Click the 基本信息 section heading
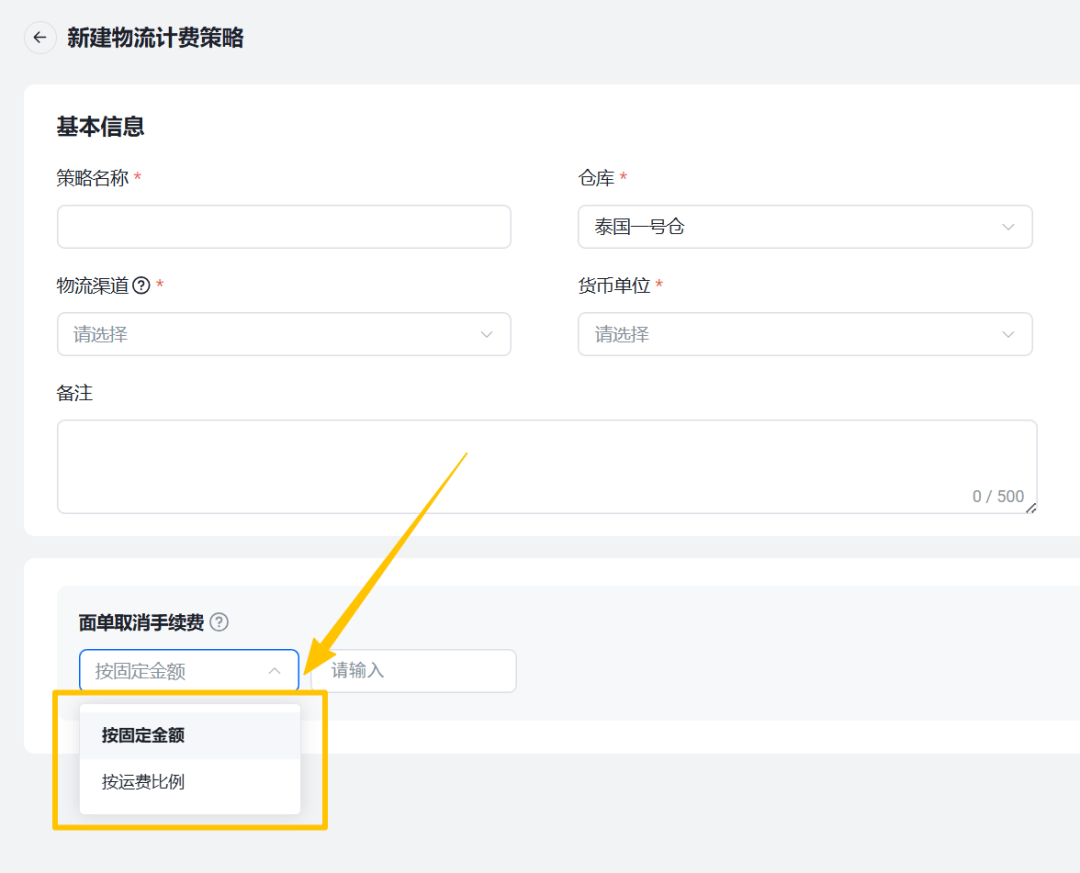 tap(100, 126)
